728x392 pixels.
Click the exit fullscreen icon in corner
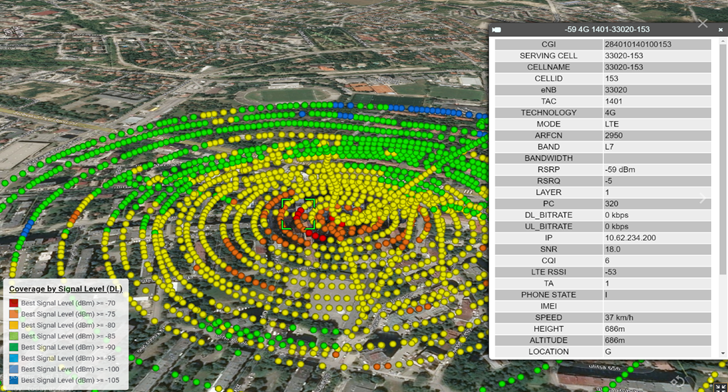720,387
